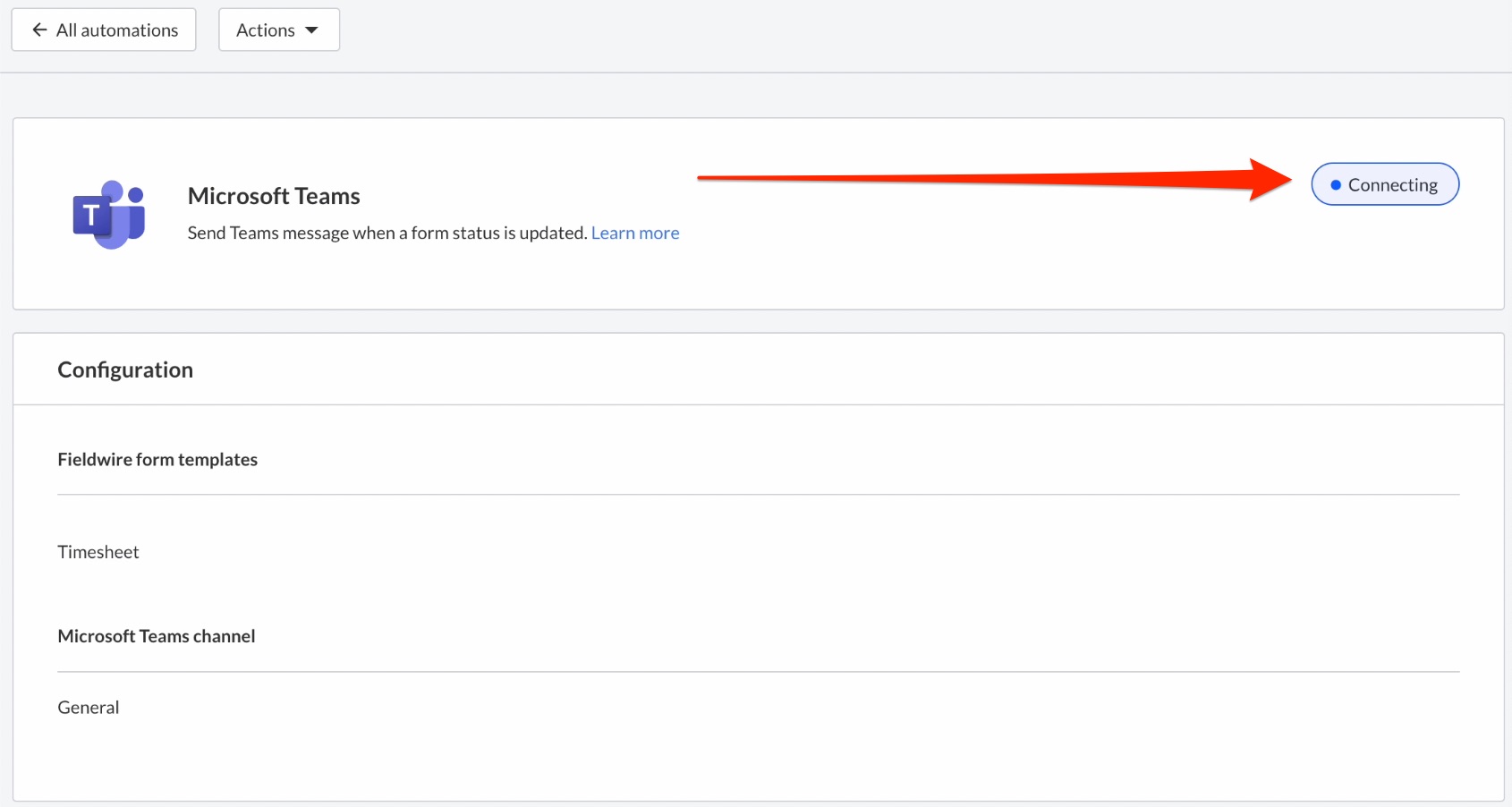The width and height of the screenshot is (1512, 807).
Task: Go back to All automations
Action: (x=104, y=30)
